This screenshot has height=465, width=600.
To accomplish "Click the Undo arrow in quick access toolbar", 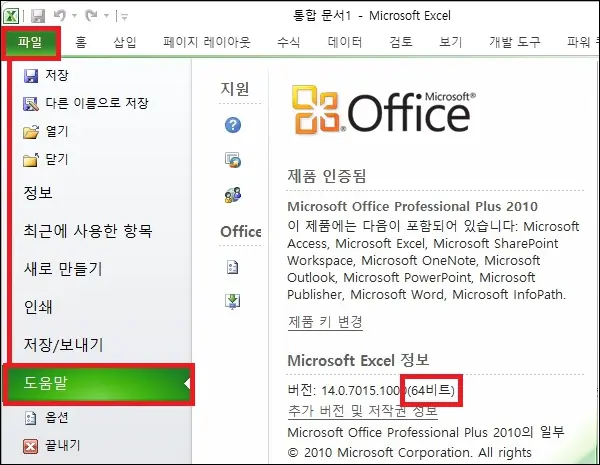I will pos(59,16).
